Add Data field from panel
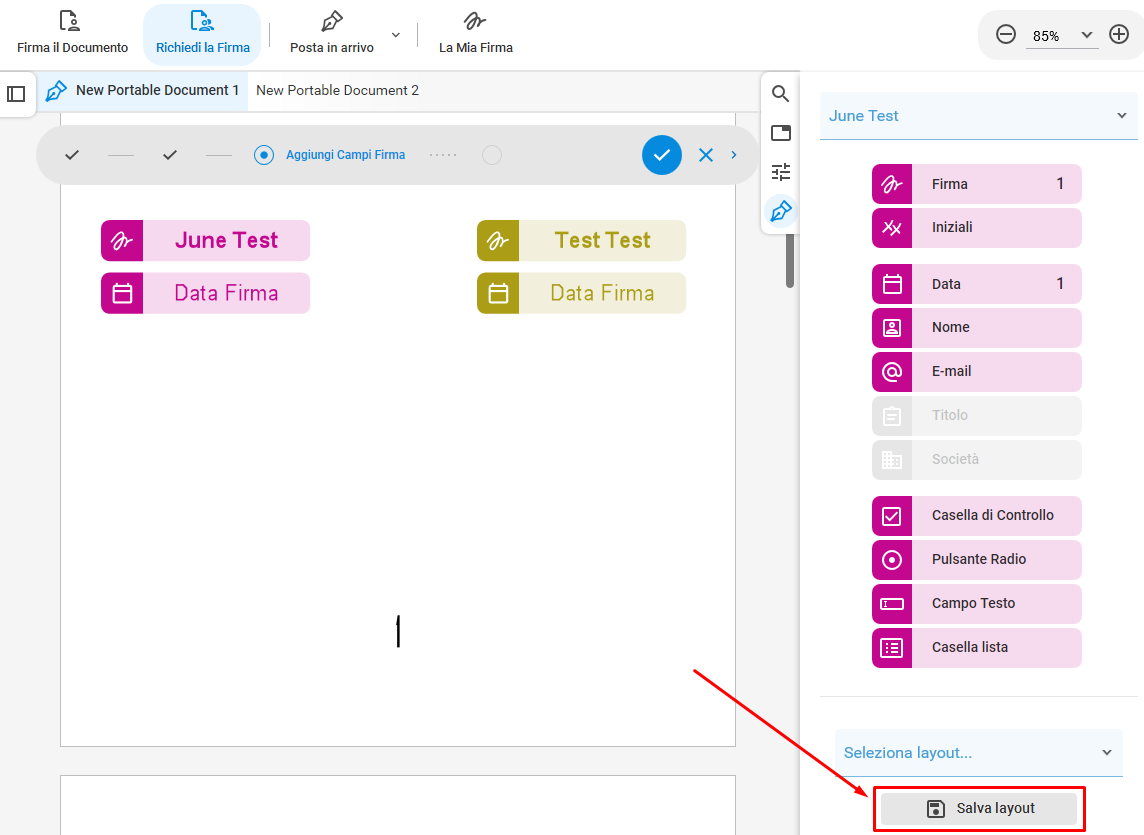This screenshot has width=1144, height=835. pos(976,284)
